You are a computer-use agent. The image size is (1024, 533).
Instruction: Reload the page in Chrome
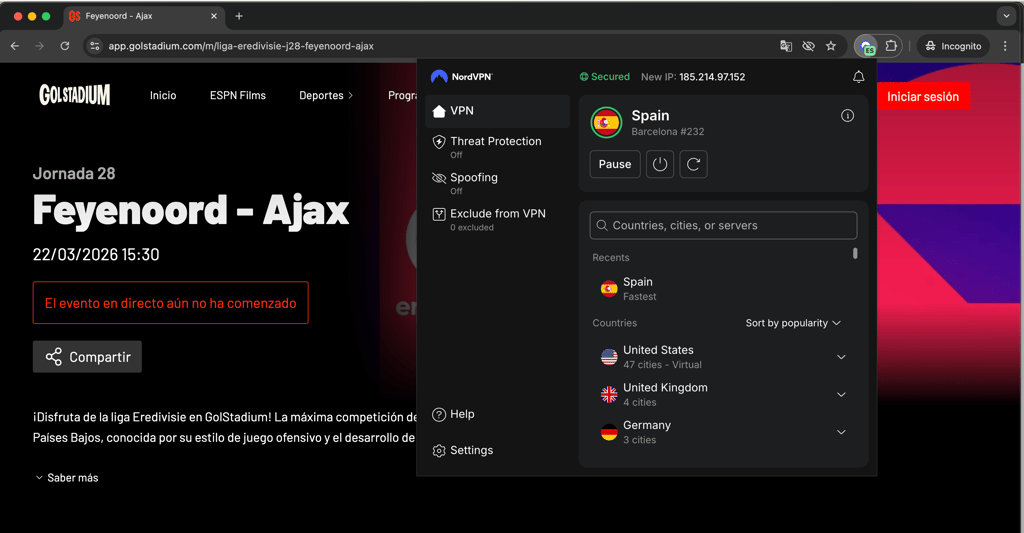[65, 46]
